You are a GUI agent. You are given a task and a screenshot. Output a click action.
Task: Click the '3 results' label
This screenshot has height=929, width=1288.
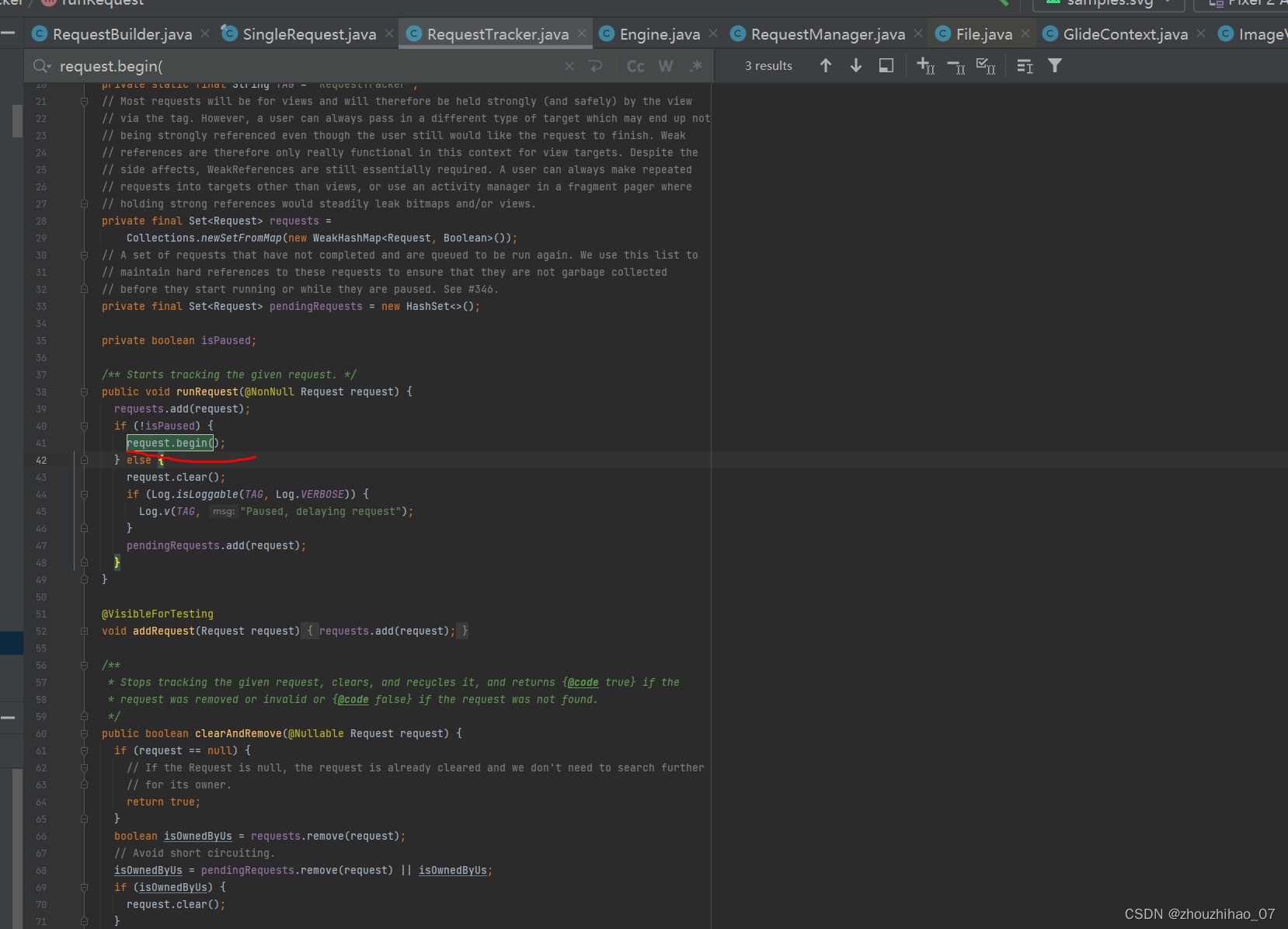tap(768, 66)
